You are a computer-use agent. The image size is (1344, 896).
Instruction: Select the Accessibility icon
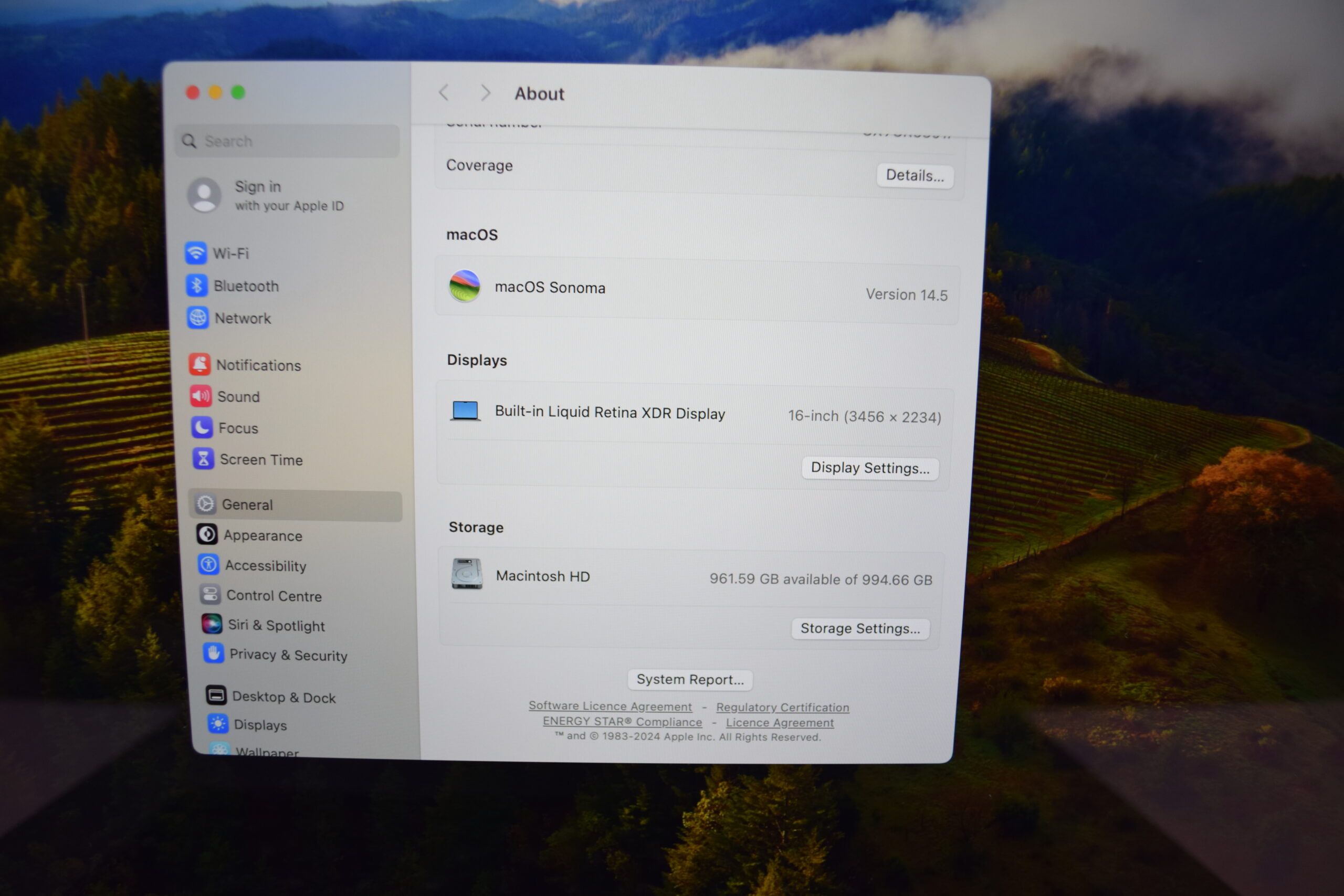pyautogui.click(x=208, y=565)
